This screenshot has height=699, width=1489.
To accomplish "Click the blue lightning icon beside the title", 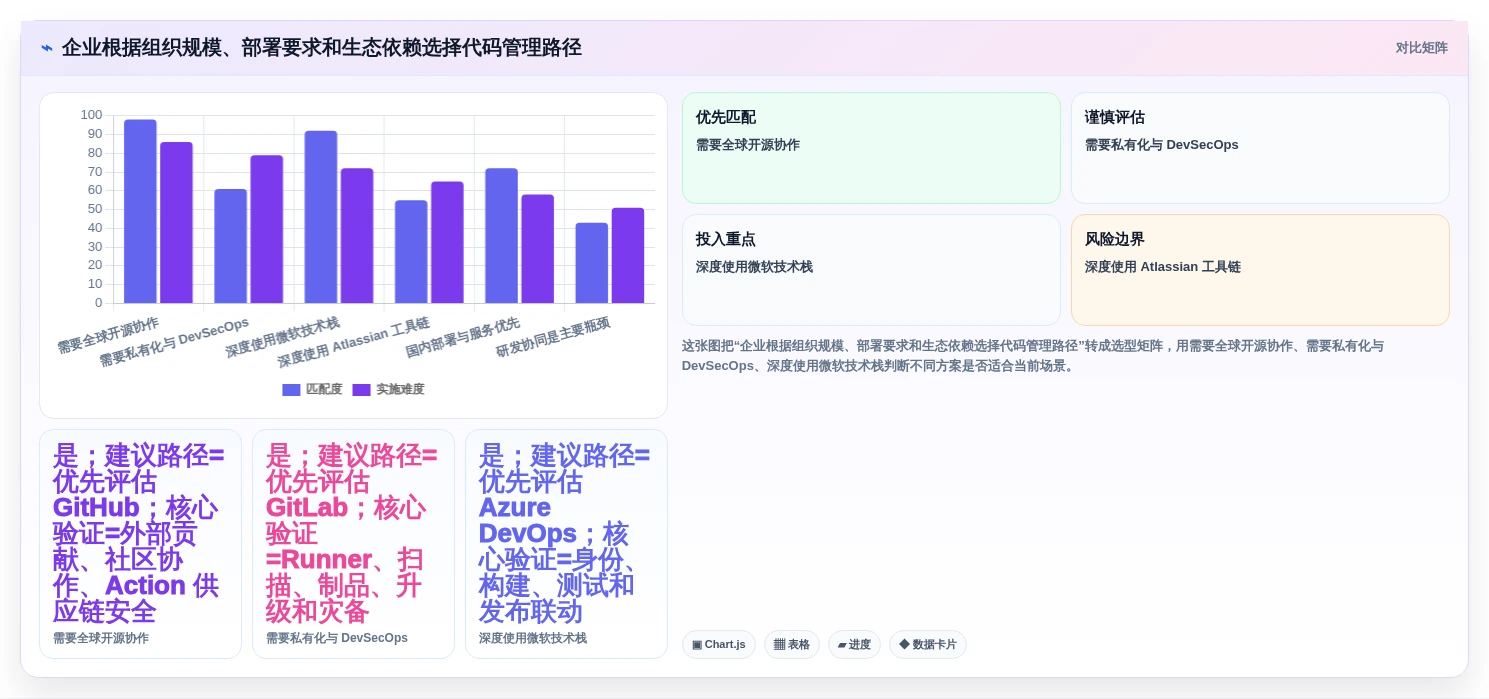I will click(x=46, y=48).
